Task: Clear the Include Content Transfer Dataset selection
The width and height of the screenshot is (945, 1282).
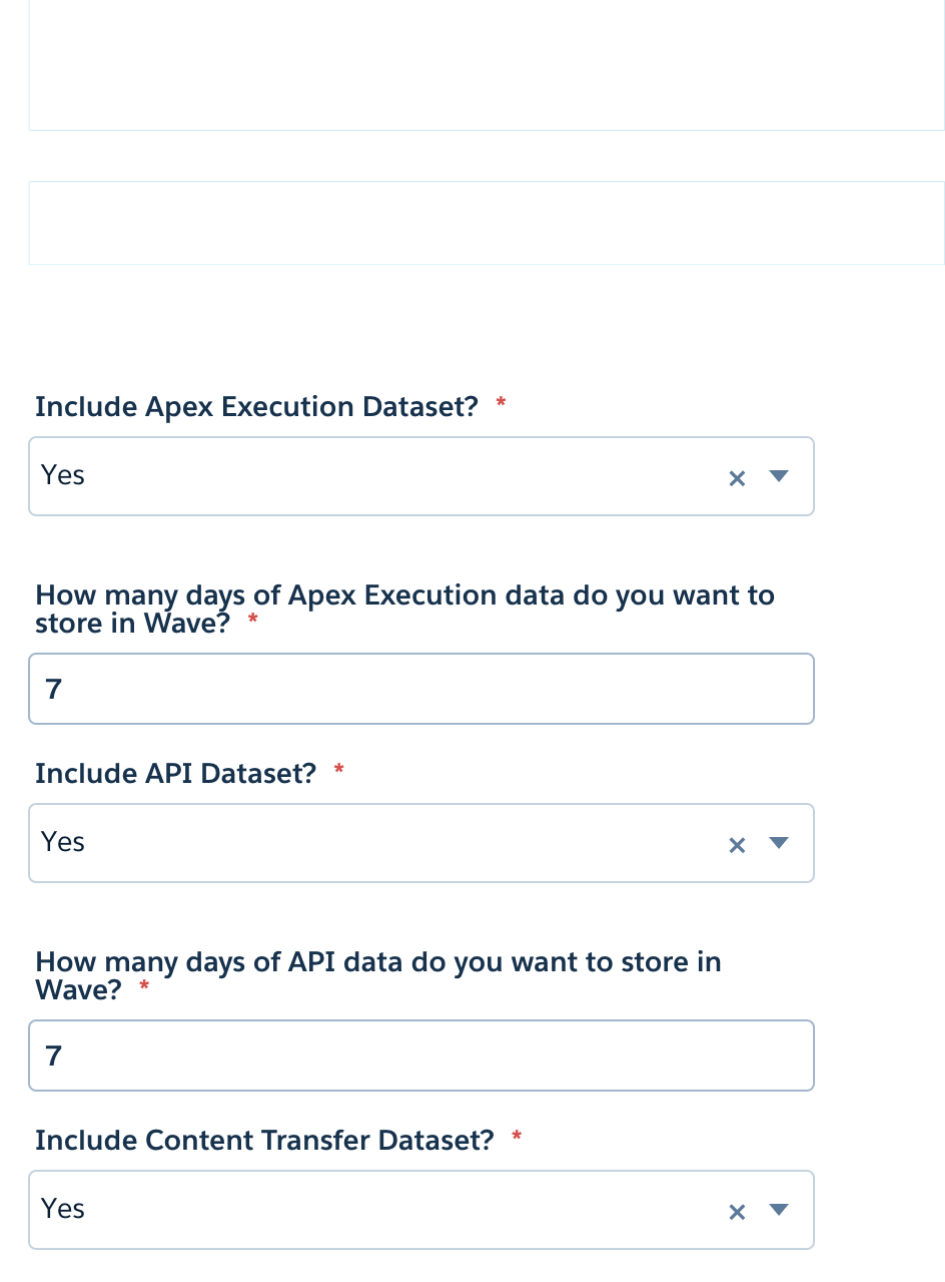Action: pyautogui.click(x=737, y=1212)
